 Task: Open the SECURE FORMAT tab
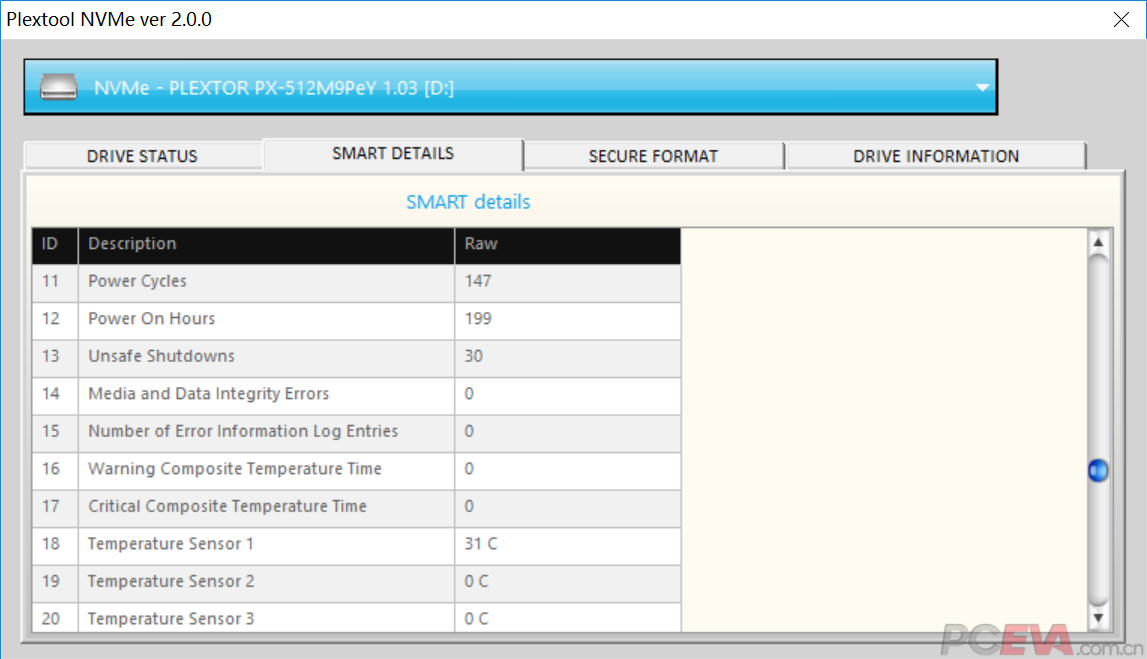pyautogui.click(x=653, y=156)
